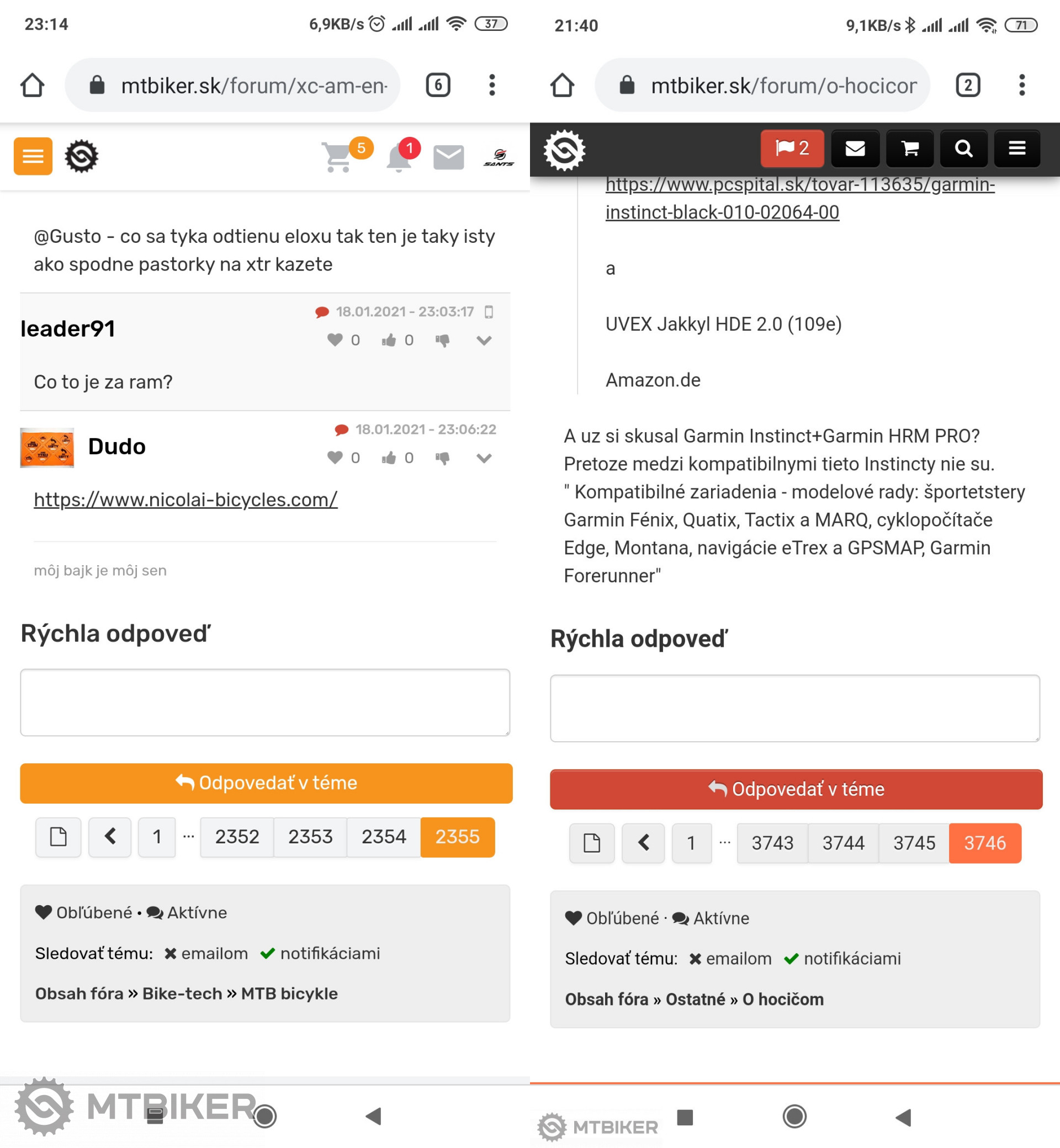Image resolution: width=1060 pixels, height=1148 pixels.
Task: Go to page 3744
Action: coord(842,842)
